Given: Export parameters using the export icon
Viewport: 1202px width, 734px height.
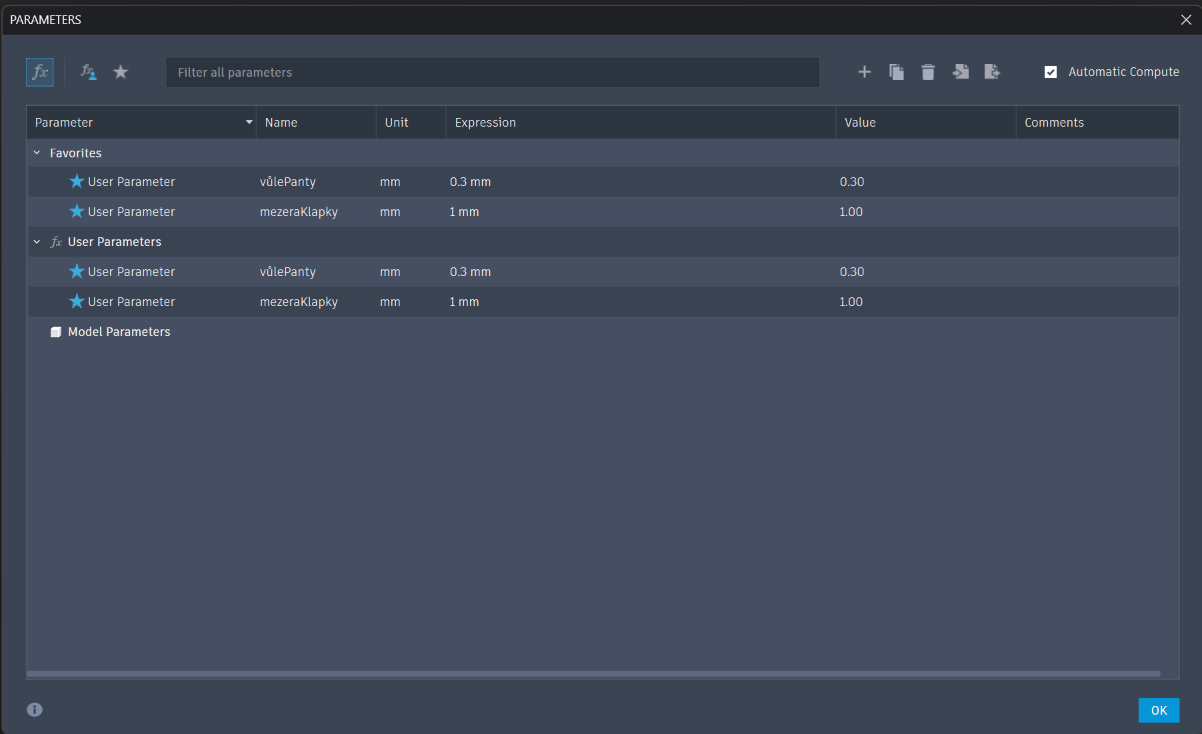Looking at the screenshot, I should (x=992, y=72).
